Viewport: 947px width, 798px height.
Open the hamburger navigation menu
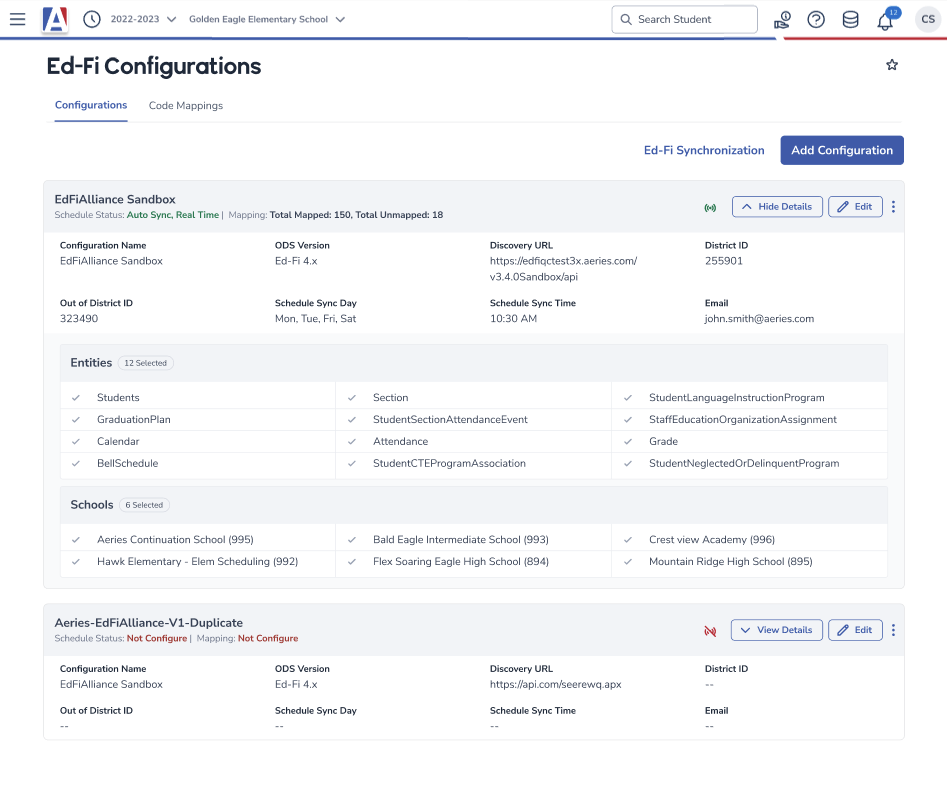[x=18, y=19]
